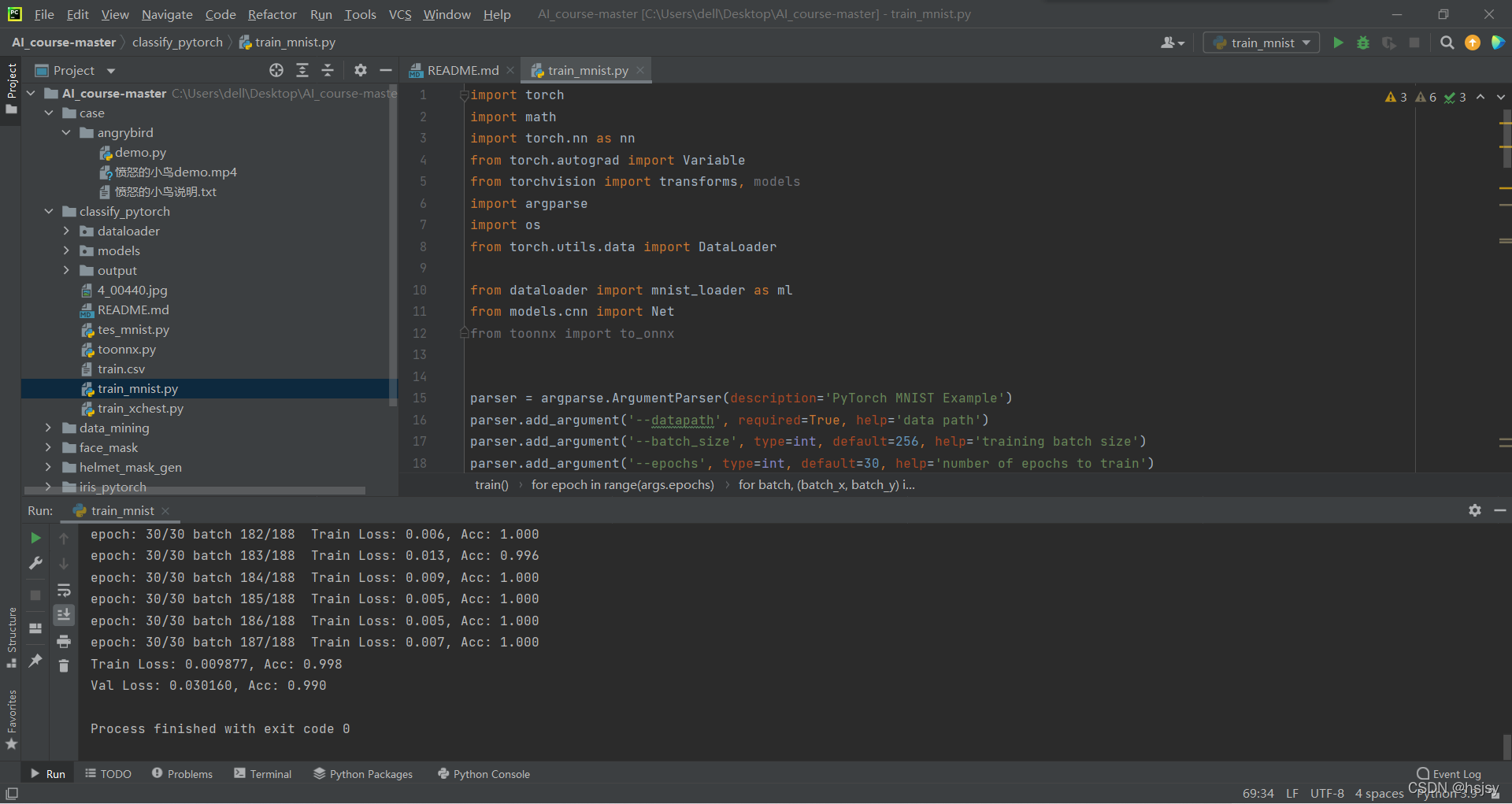The height and width of the screenshot is (804, 1512).
Task: Switch to README.md editor tab
Action: [461, 70]
